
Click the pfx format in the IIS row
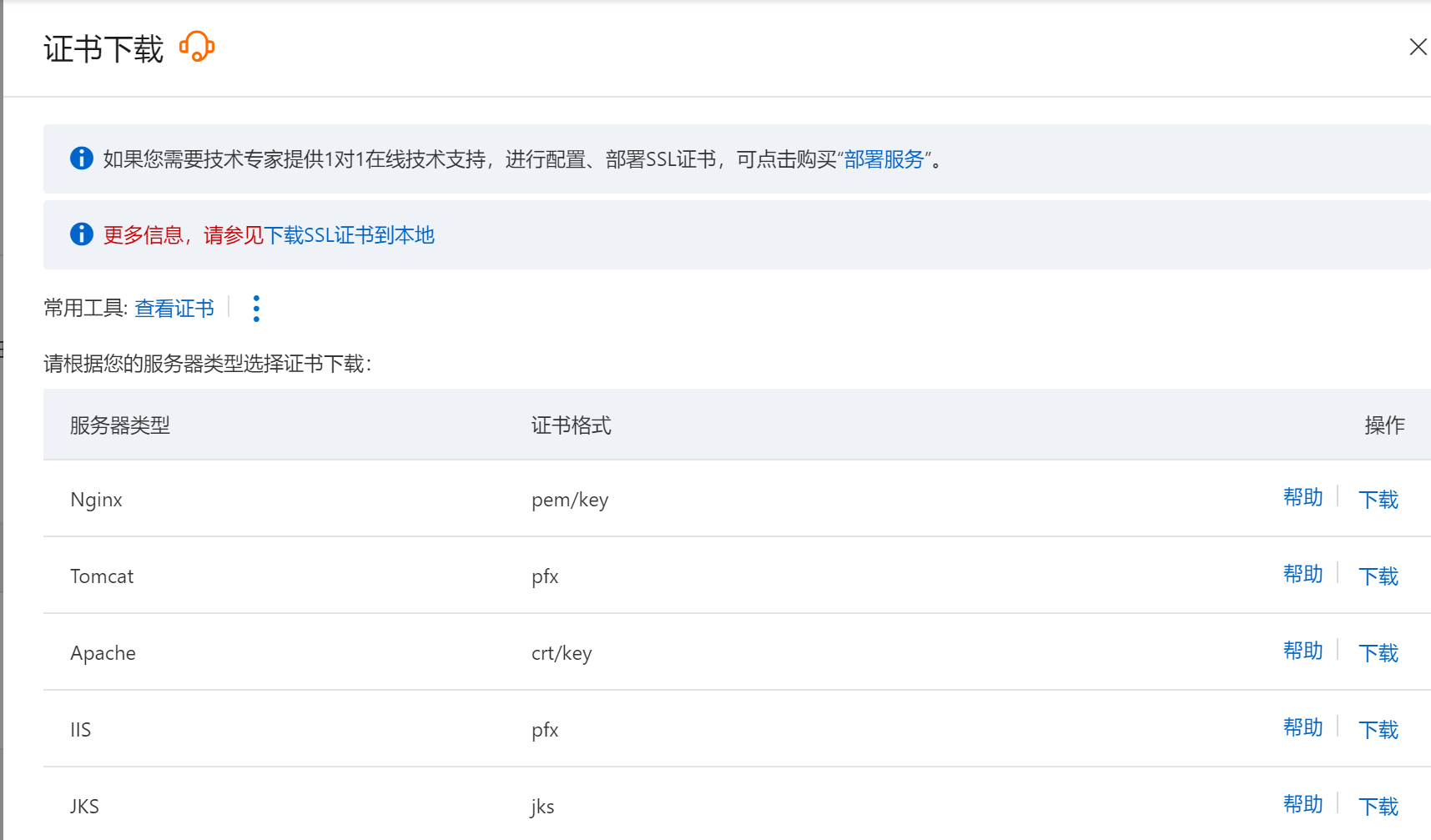click(x=545, y=730)
